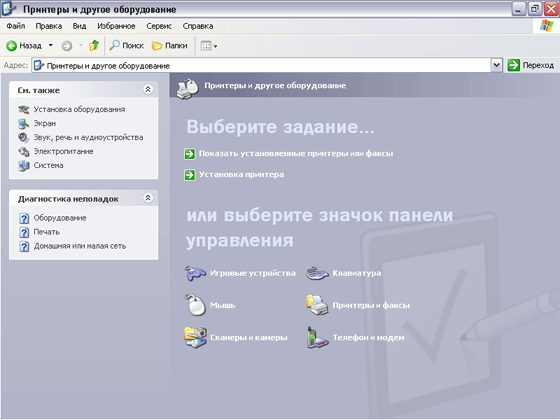560x420 pixels.
Task: Open the Back button history dropdown
Action: [51, 45]
